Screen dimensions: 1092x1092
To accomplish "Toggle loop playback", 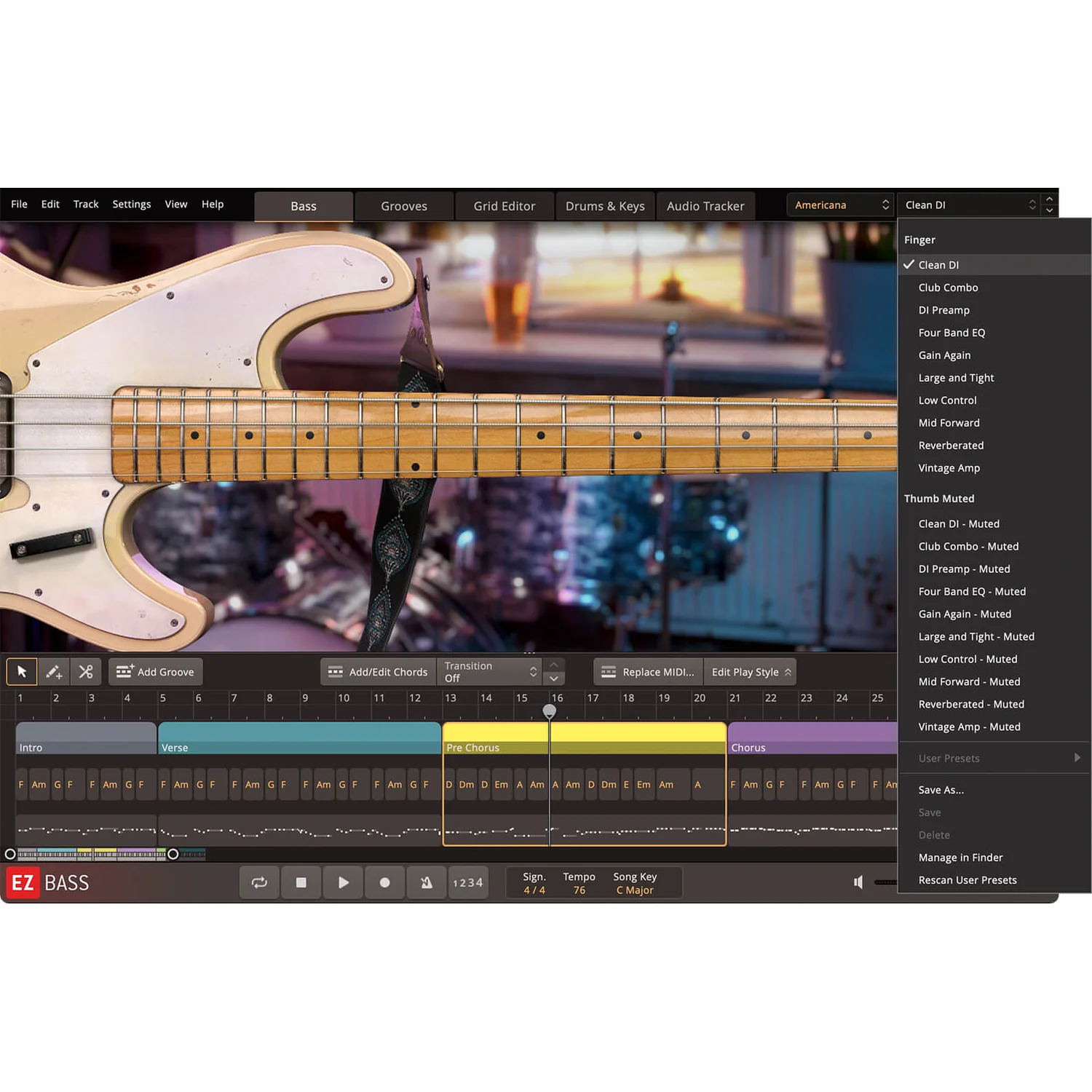I will [259, 882].
